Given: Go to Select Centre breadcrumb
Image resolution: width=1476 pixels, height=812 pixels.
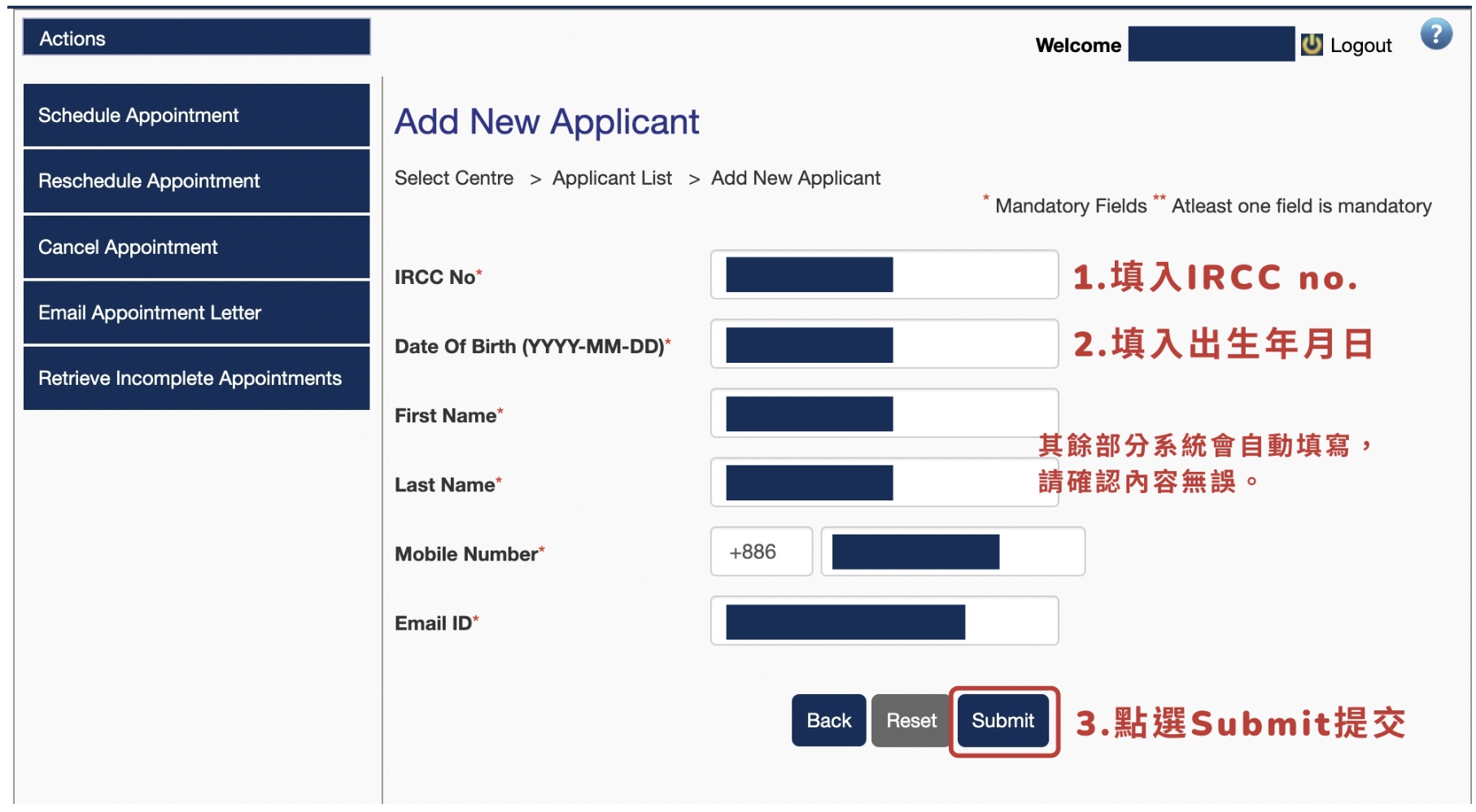Looking at the screenshot, I should (x=454, y=178).
